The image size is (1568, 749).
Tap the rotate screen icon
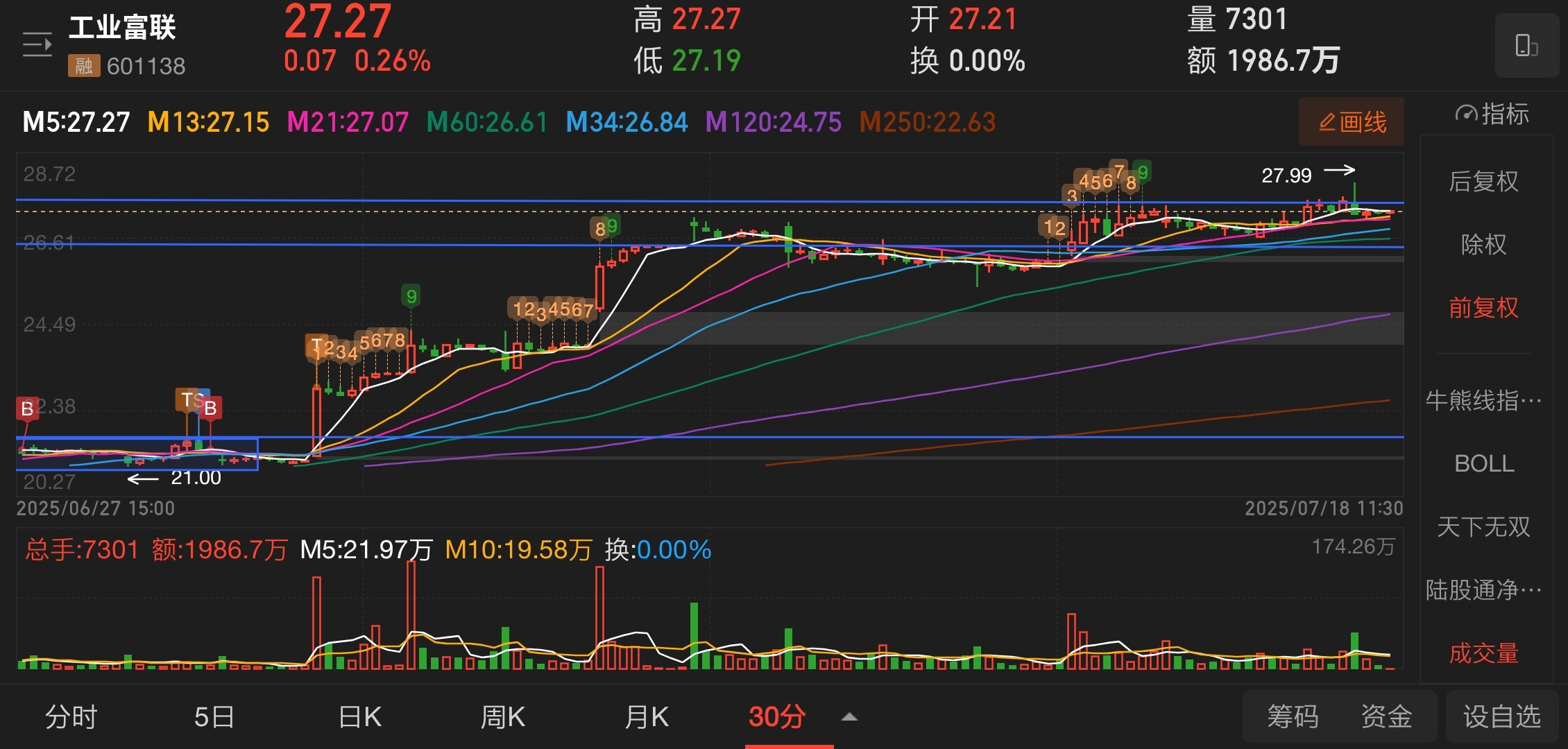[x=1526, y=45]
